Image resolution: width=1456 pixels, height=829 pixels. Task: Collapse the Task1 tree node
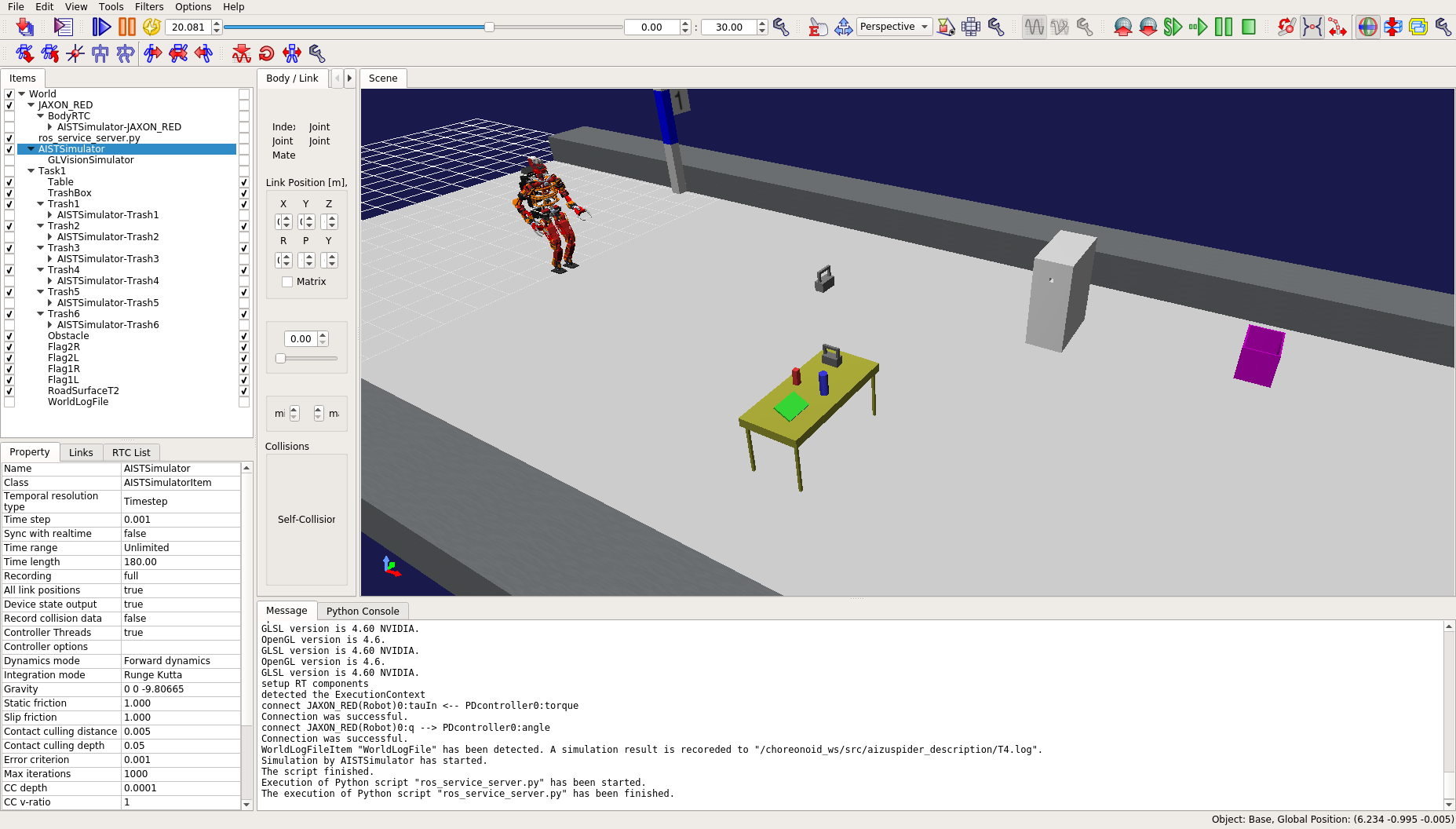31,171
